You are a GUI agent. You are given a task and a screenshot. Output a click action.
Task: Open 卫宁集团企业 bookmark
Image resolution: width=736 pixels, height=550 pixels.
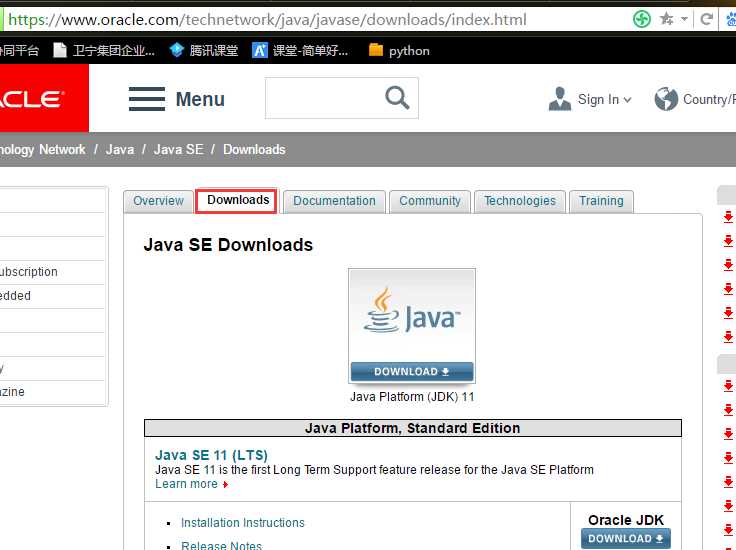click(x=104, y=50)
